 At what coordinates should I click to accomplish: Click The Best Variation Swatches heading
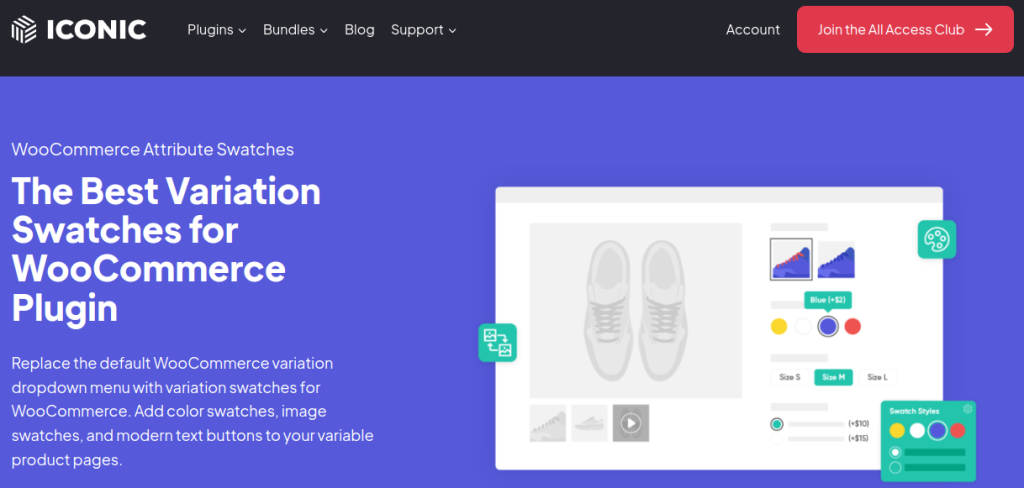tap(167, 250)
